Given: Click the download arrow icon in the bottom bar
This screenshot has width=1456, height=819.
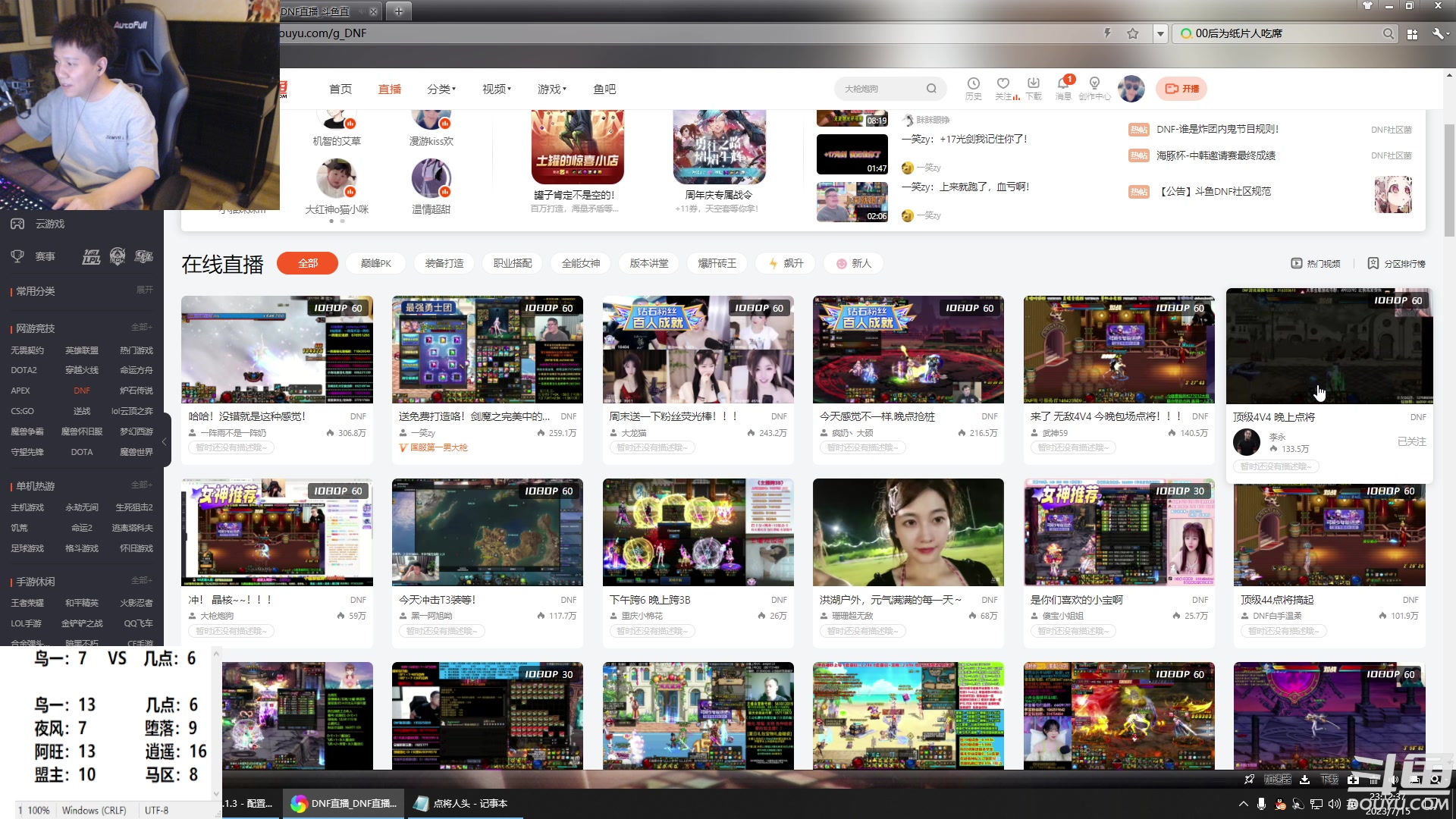Looking at the screenshot, I should (1304, 779).
